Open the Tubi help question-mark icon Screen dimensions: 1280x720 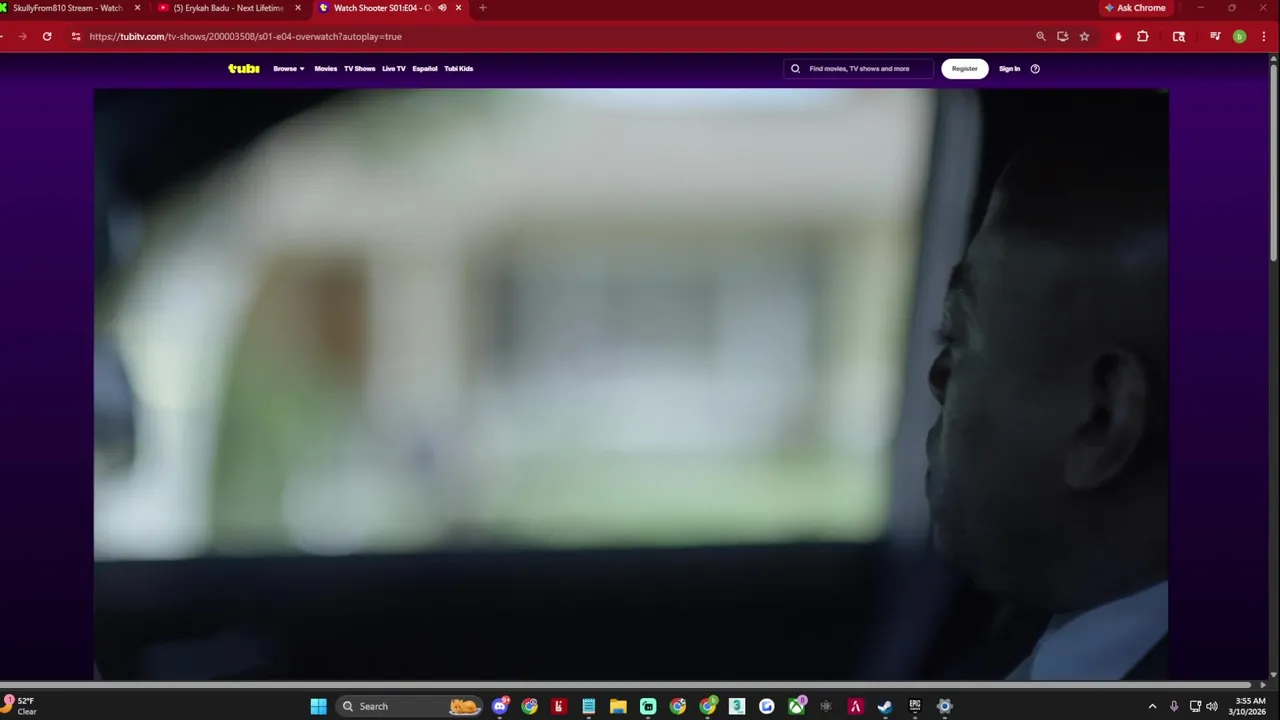pos(1035,68)
